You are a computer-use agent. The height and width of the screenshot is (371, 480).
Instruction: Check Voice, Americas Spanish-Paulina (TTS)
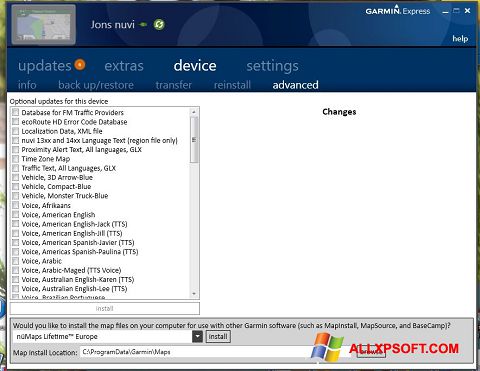pyautogui.click(x=16, y=251)
